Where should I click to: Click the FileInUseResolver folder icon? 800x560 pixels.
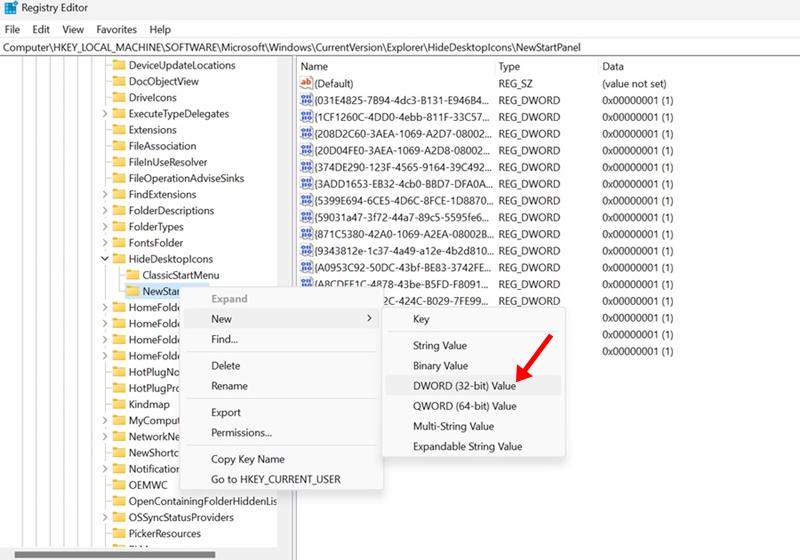pos(119,162)
